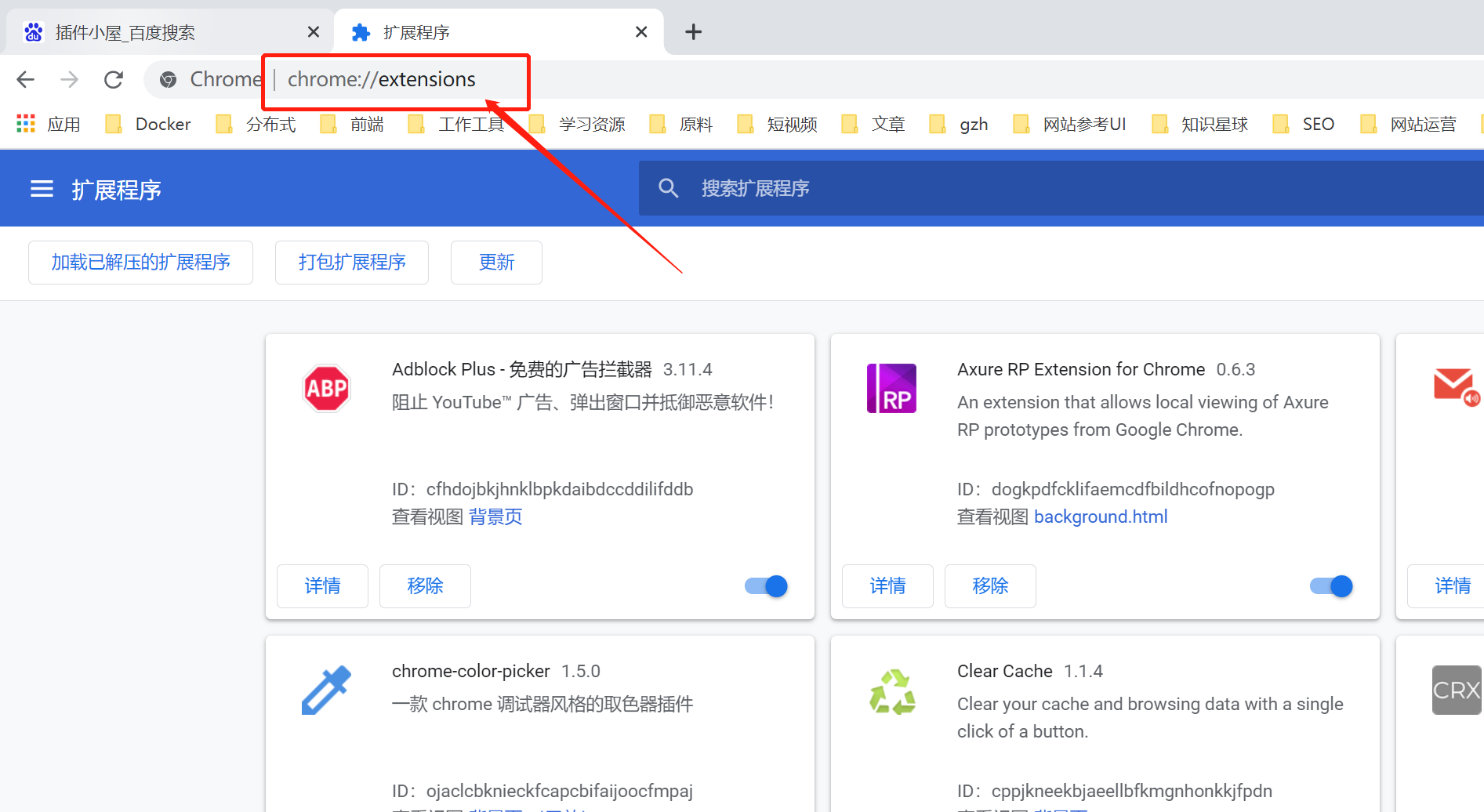
Task: Open Axure RP background.html link
Action: pos(1101,517)
